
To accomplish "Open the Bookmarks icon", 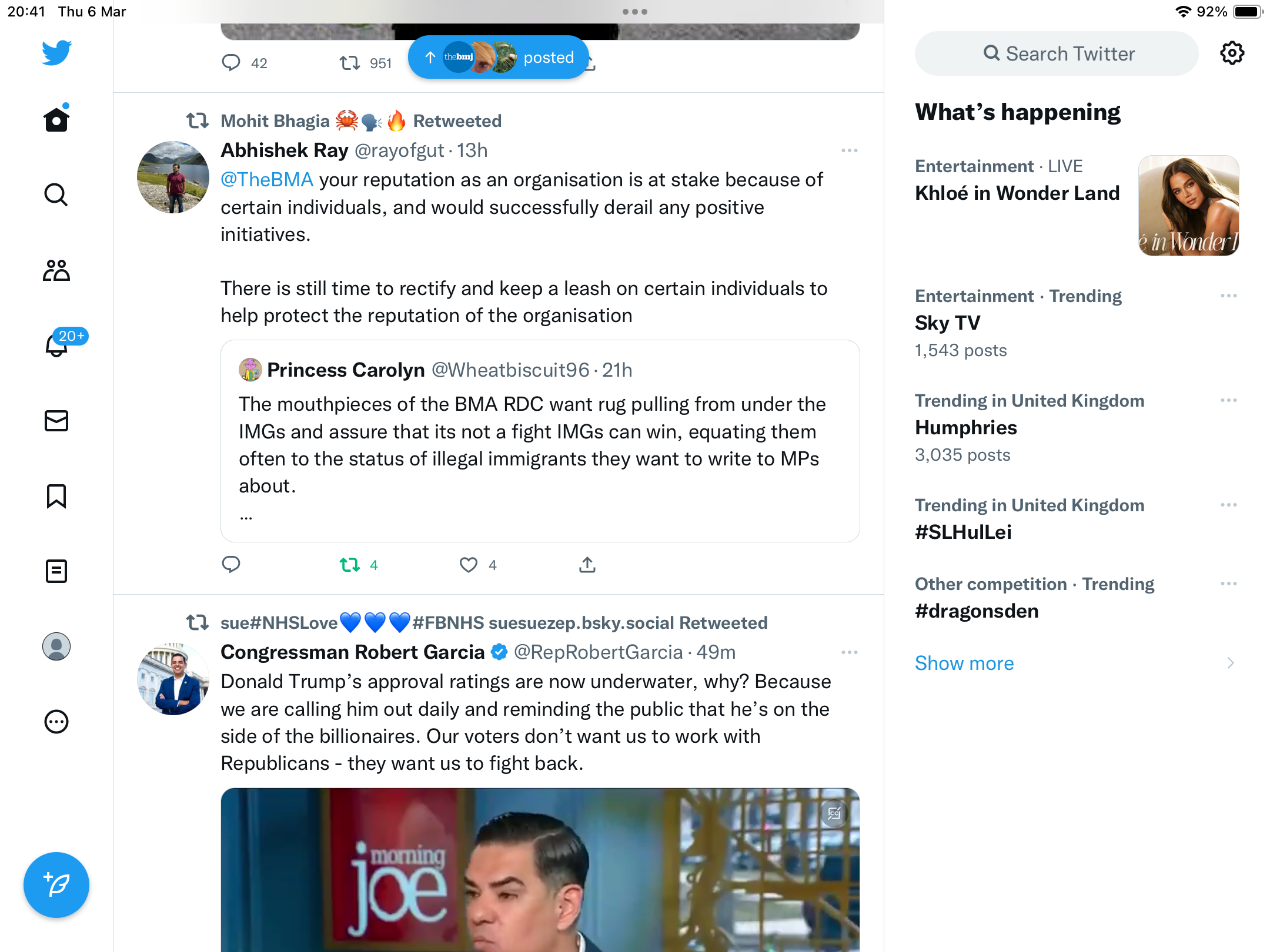I will (56, 496).
